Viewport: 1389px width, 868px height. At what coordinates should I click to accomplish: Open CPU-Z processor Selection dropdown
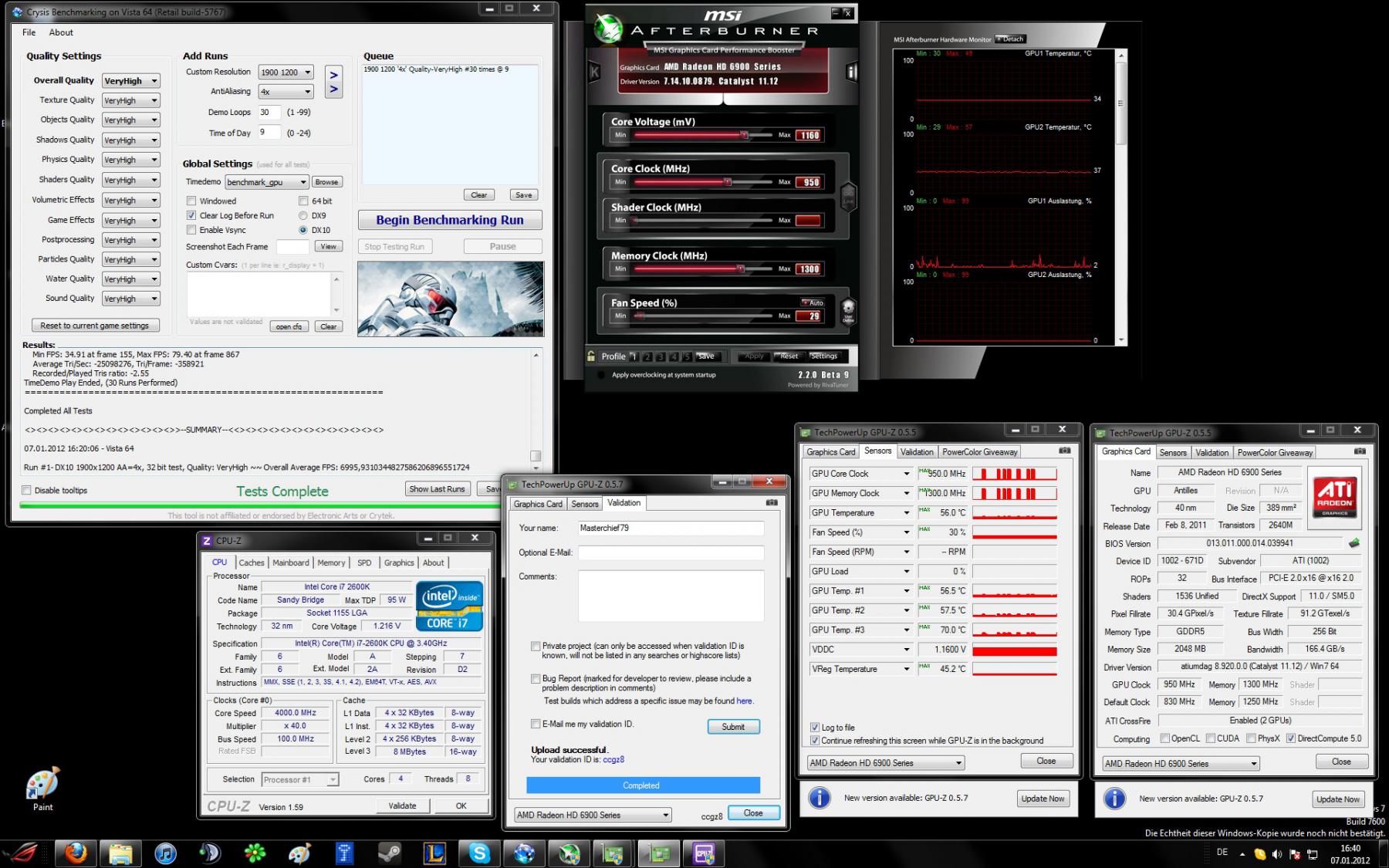[300, 779]
